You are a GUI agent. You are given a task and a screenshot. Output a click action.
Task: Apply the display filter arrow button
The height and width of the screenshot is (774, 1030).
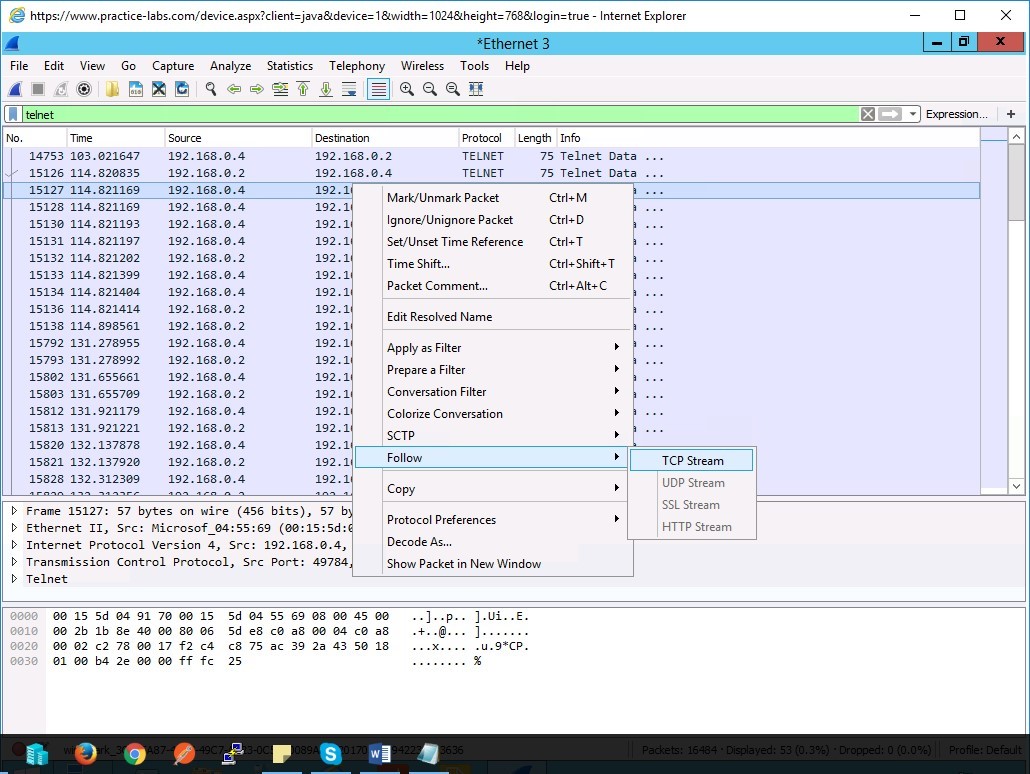pyautogui.click(x=890, y=114)
